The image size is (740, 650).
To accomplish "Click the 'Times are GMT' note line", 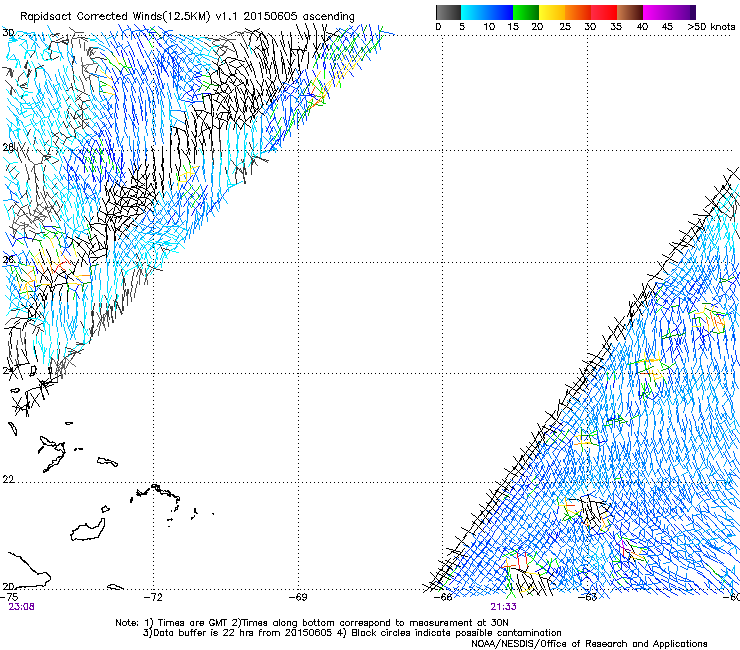I will click(x=312, y=623).
